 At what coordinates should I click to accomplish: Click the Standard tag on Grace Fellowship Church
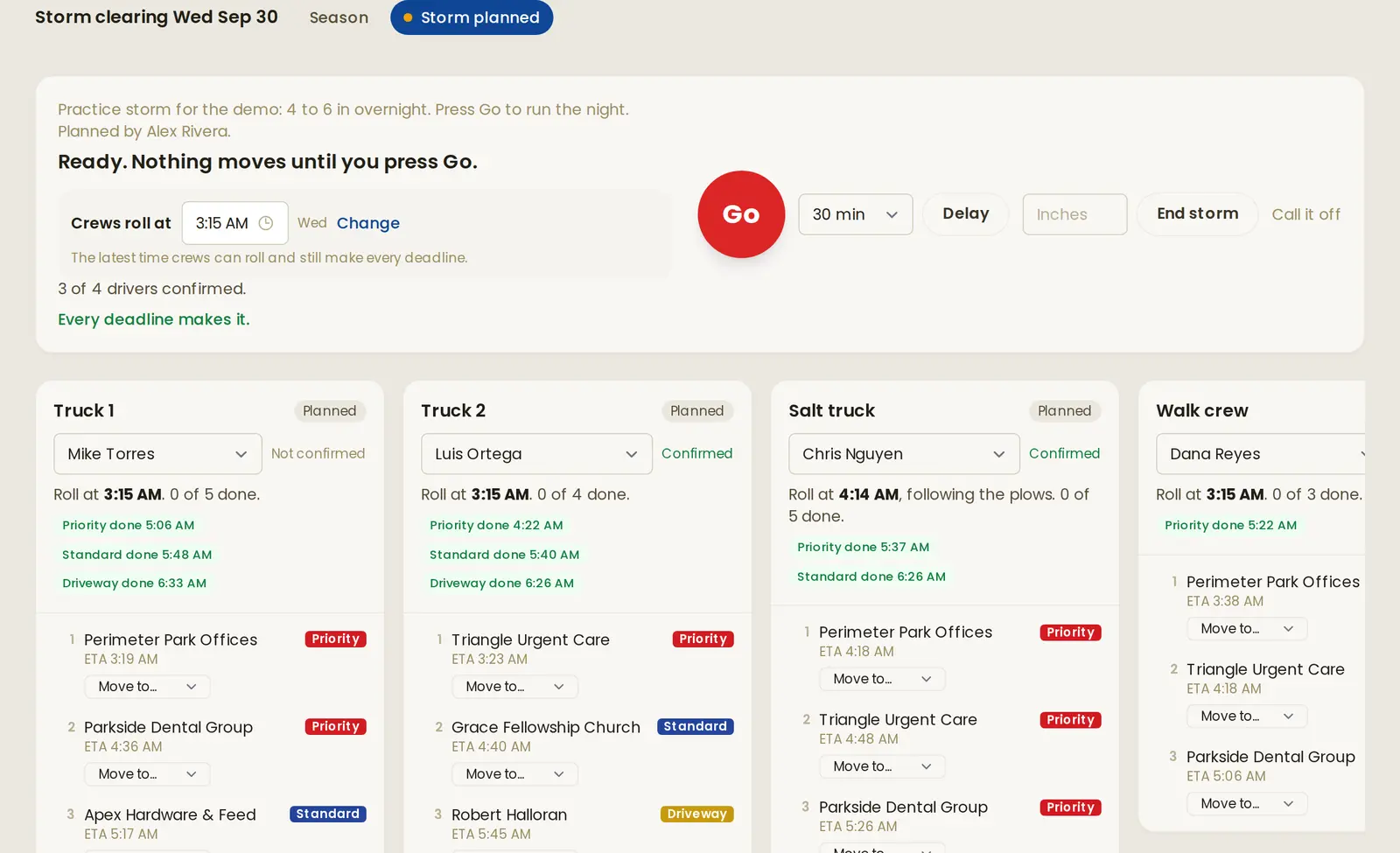click(x=695, y=727)
